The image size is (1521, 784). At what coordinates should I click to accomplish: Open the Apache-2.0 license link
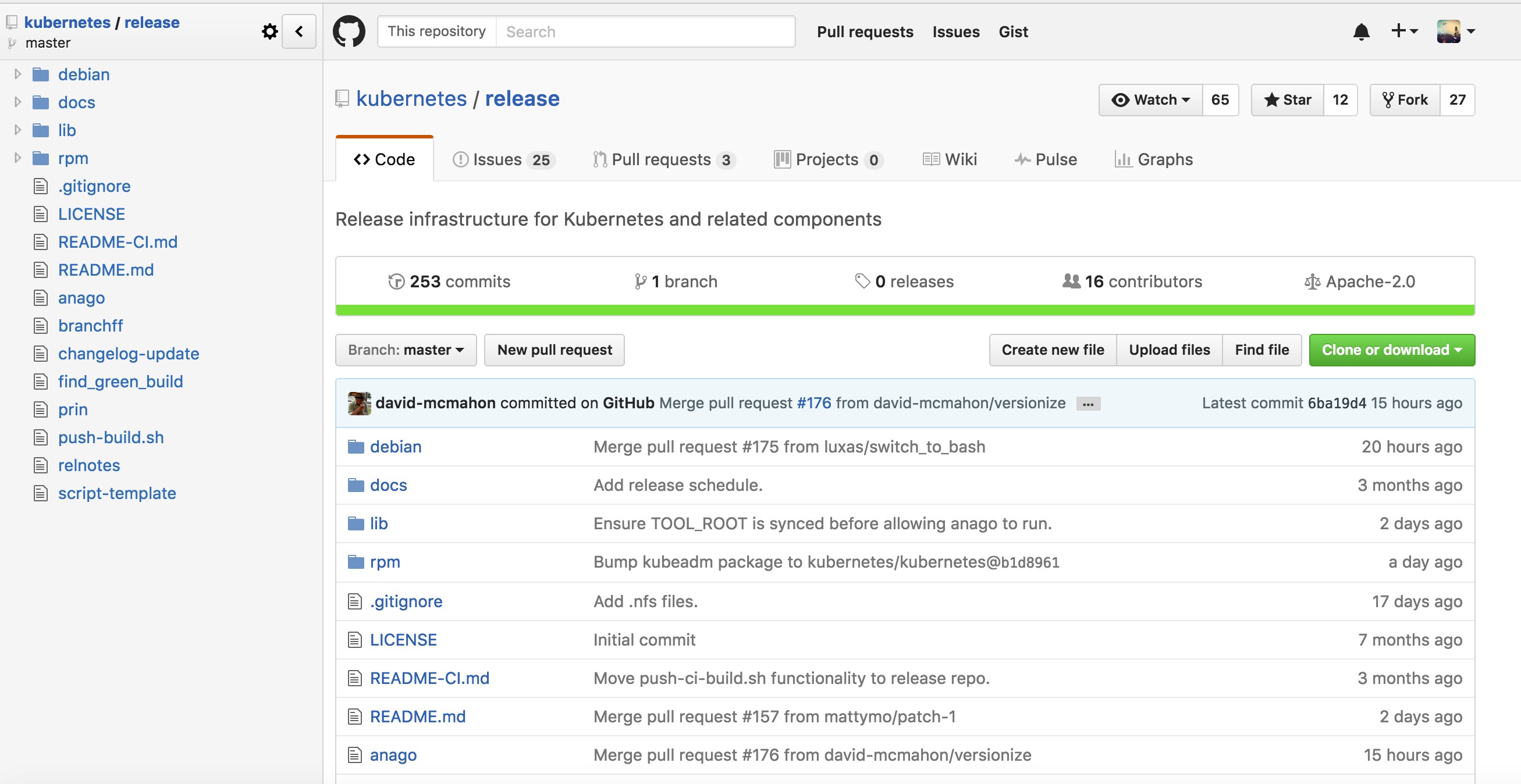(1360, 281)
